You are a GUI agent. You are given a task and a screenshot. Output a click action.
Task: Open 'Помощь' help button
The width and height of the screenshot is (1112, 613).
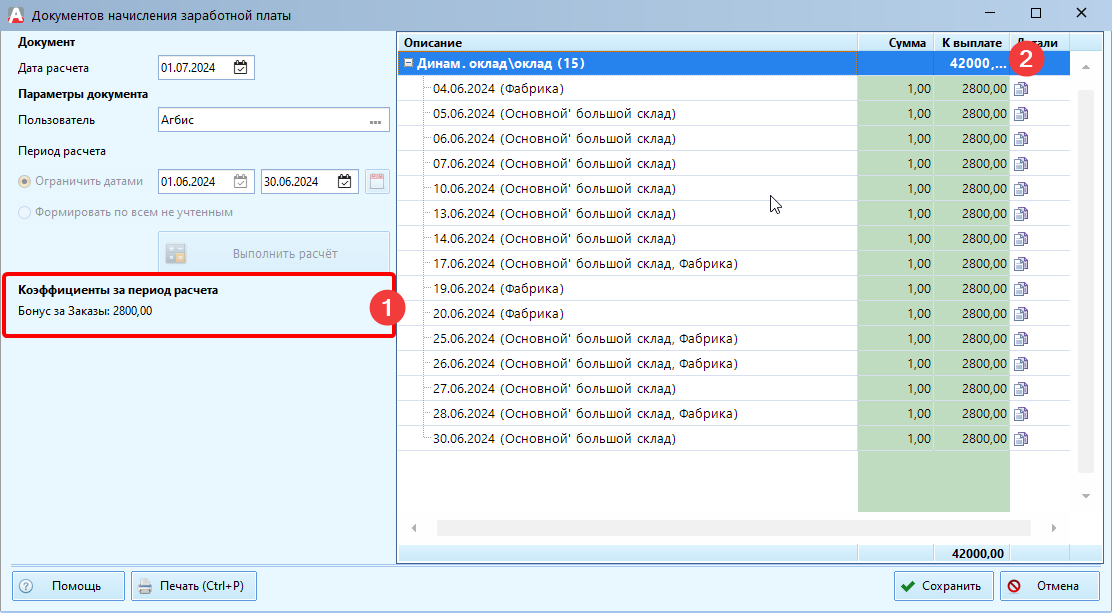68,586
